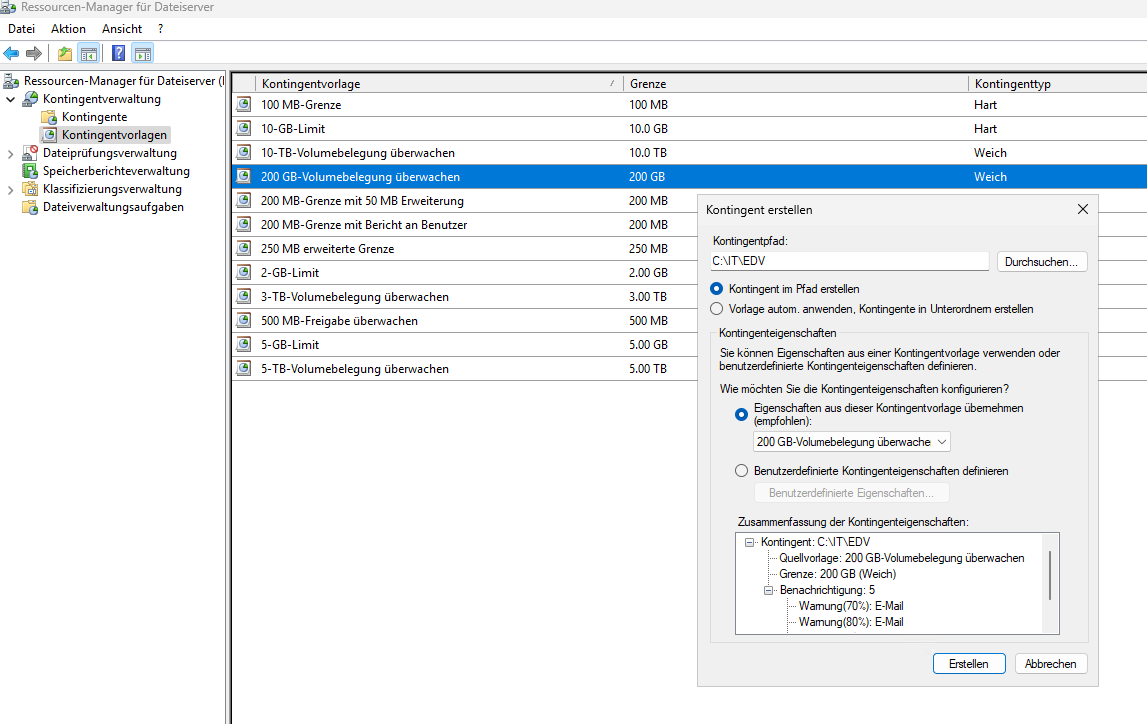The height and width of the screenshot is (724, 1147).
Task: Click the blue back arrow in toolbar
Action: [x=11, y=53]
